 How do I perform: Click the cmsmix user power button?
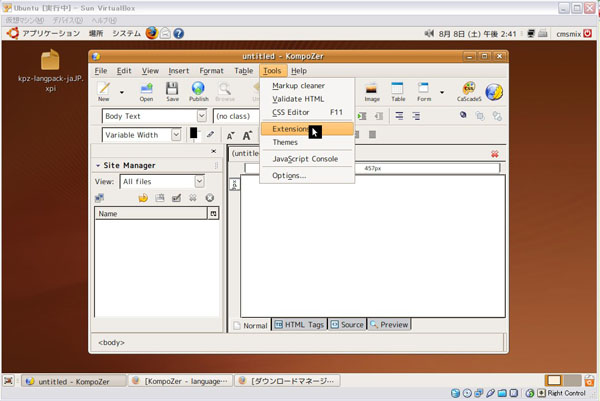pos(587,34)
